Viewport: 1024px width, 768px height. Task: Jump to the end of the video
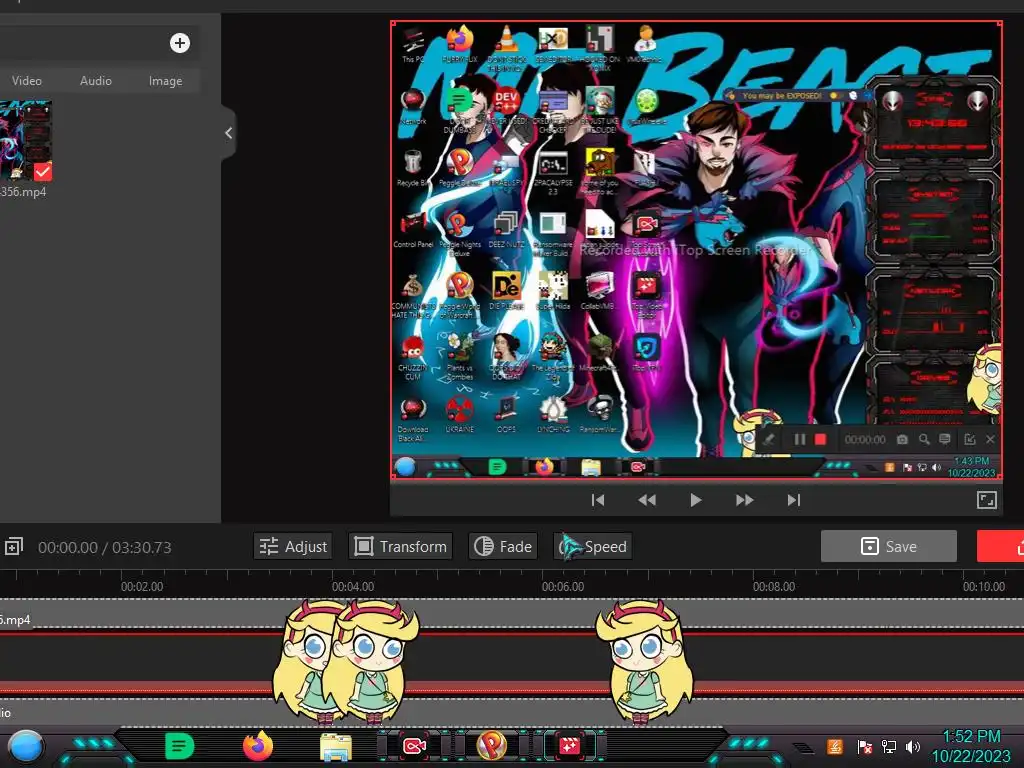(x=793, y=500)
